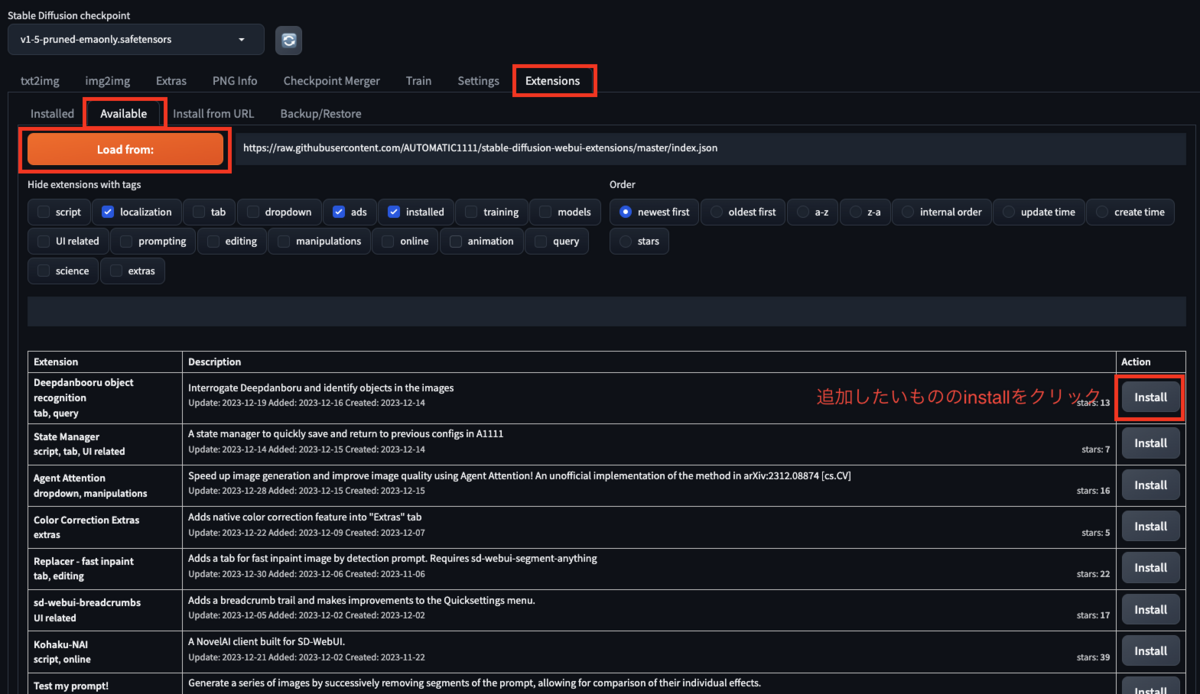Install the sd-webui-breadcrumbs extension
Image resolution: width=1200 pixels, height=694 pixels.
coord(1150,609)
